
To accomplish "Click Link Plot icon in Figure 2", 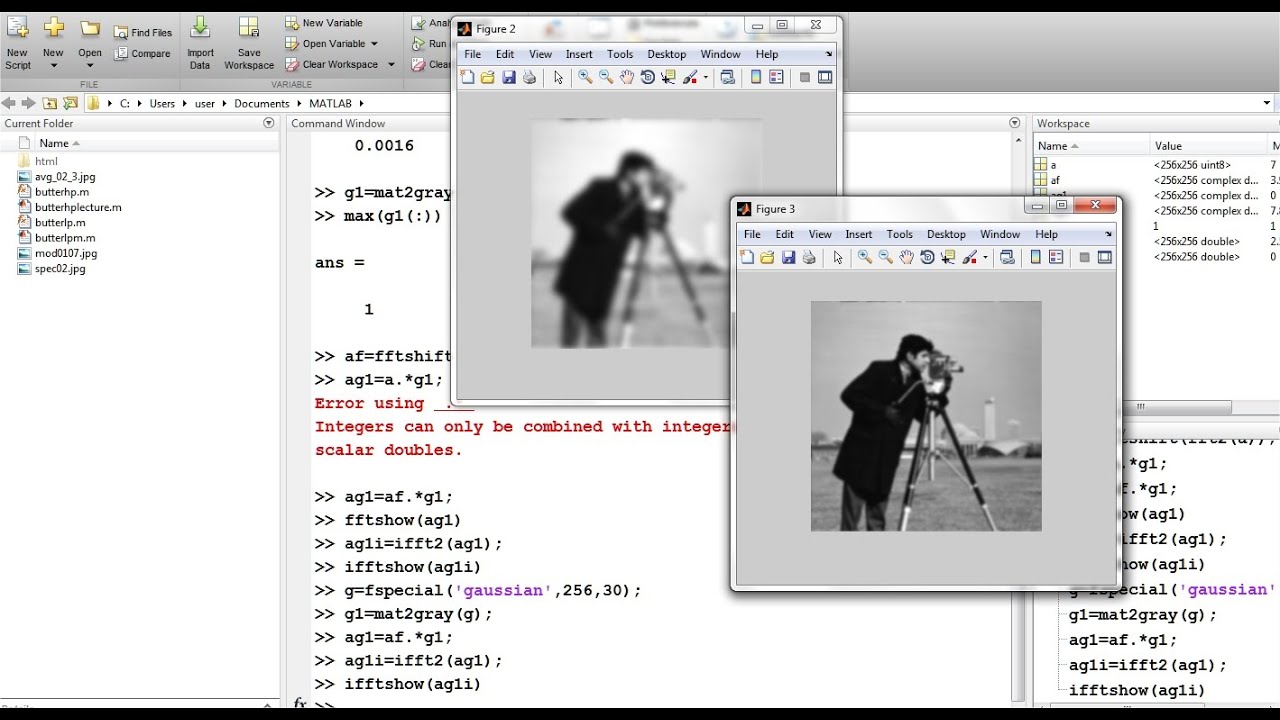I will [727, 77].
